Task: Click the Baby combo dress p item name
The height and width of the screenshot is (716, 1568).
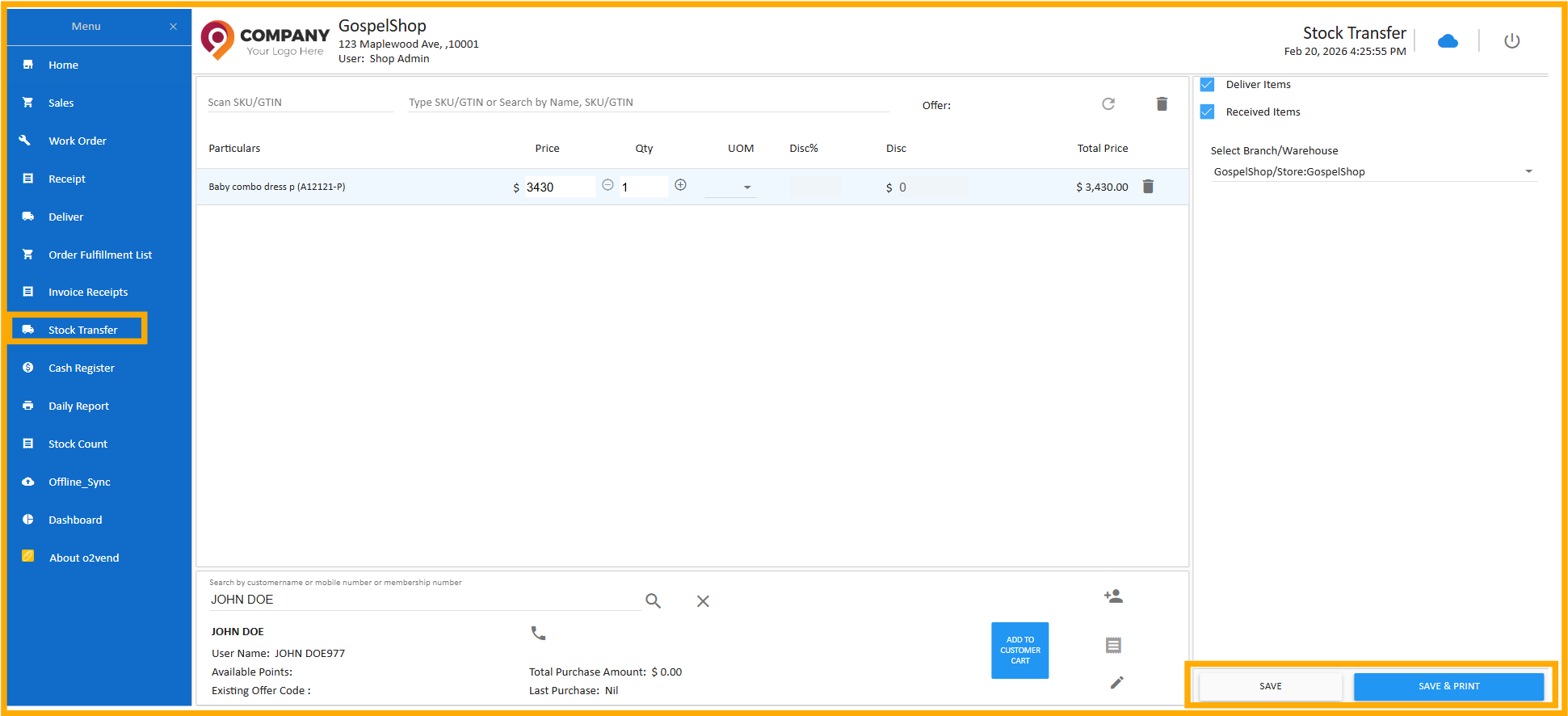Action: pos(277,187)
